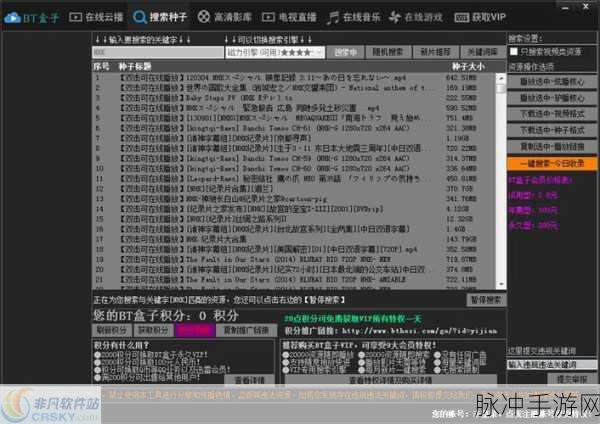Click the results list scroll-down arrow
The width and height of the screenshot is (600, 424).
(500, 284)
